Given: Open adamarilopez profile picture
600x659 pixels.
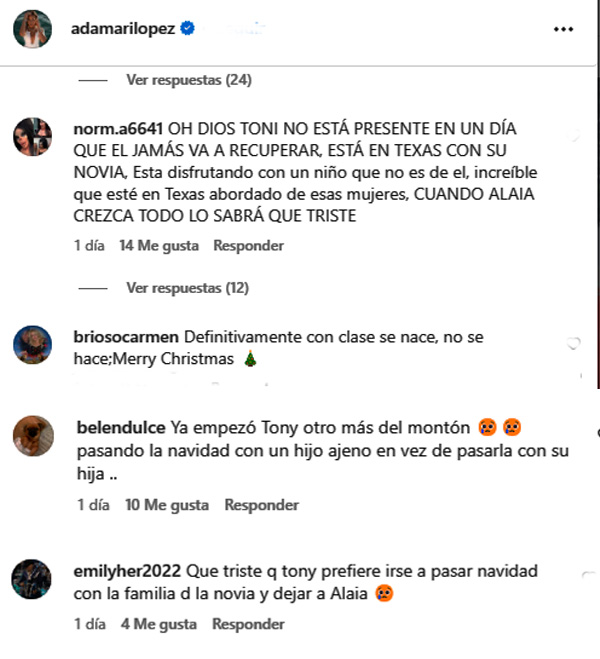Looking at the screenshot, I should click(32, 29).
